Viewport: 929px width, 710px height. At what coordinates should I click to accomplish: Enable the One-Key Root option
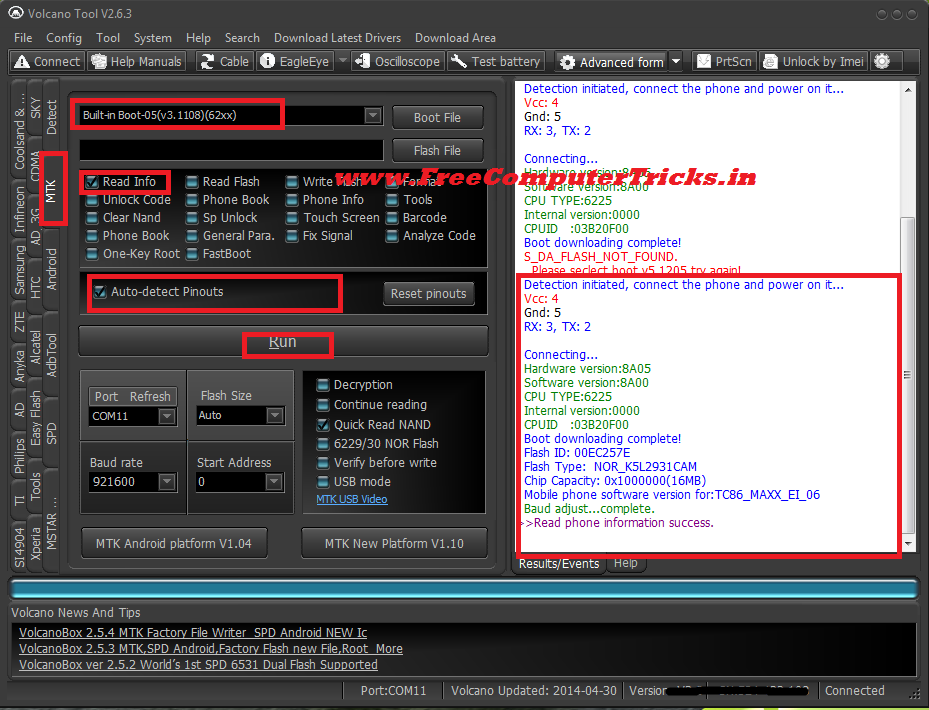pos(92,254)
